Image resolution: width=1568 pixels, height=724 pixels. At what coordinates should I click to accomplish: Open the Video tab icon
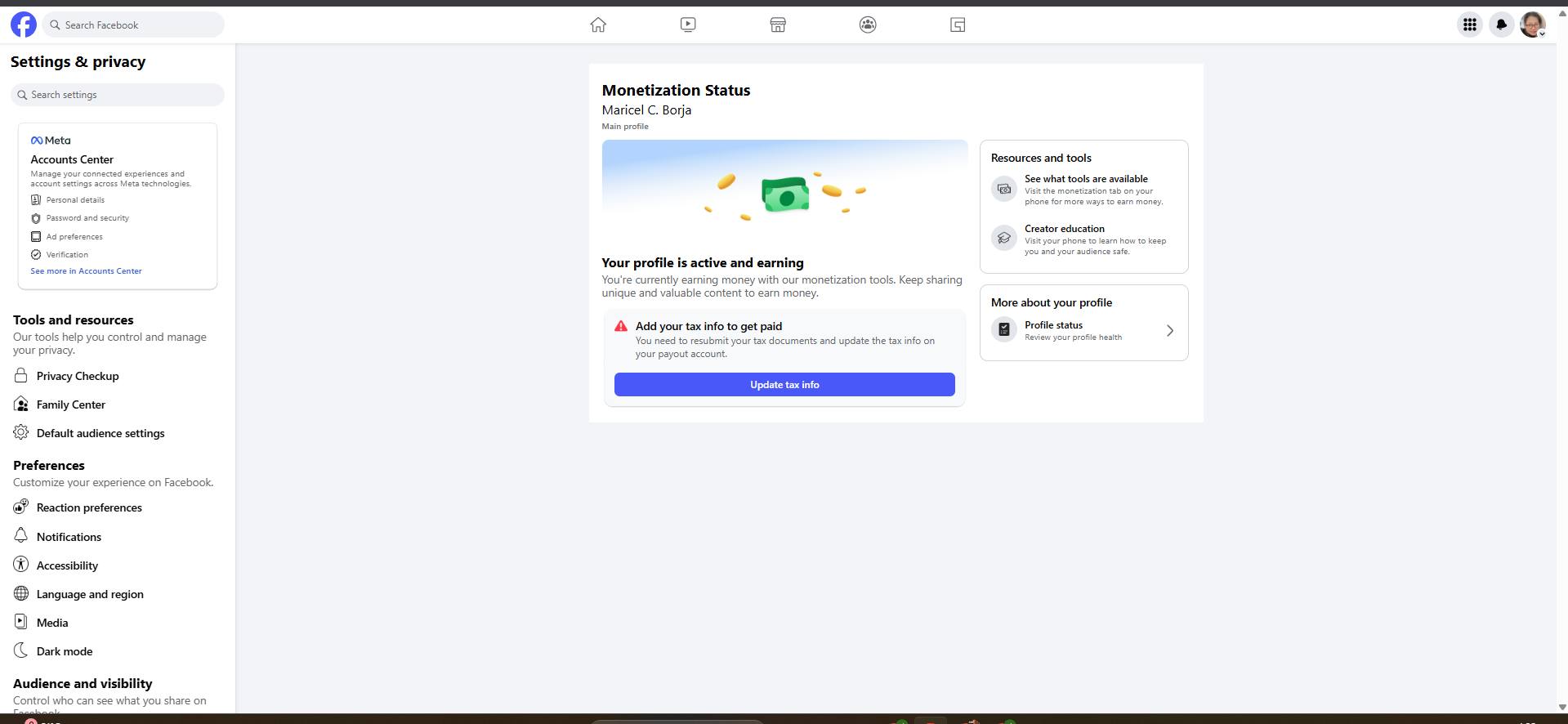(688, 25)
